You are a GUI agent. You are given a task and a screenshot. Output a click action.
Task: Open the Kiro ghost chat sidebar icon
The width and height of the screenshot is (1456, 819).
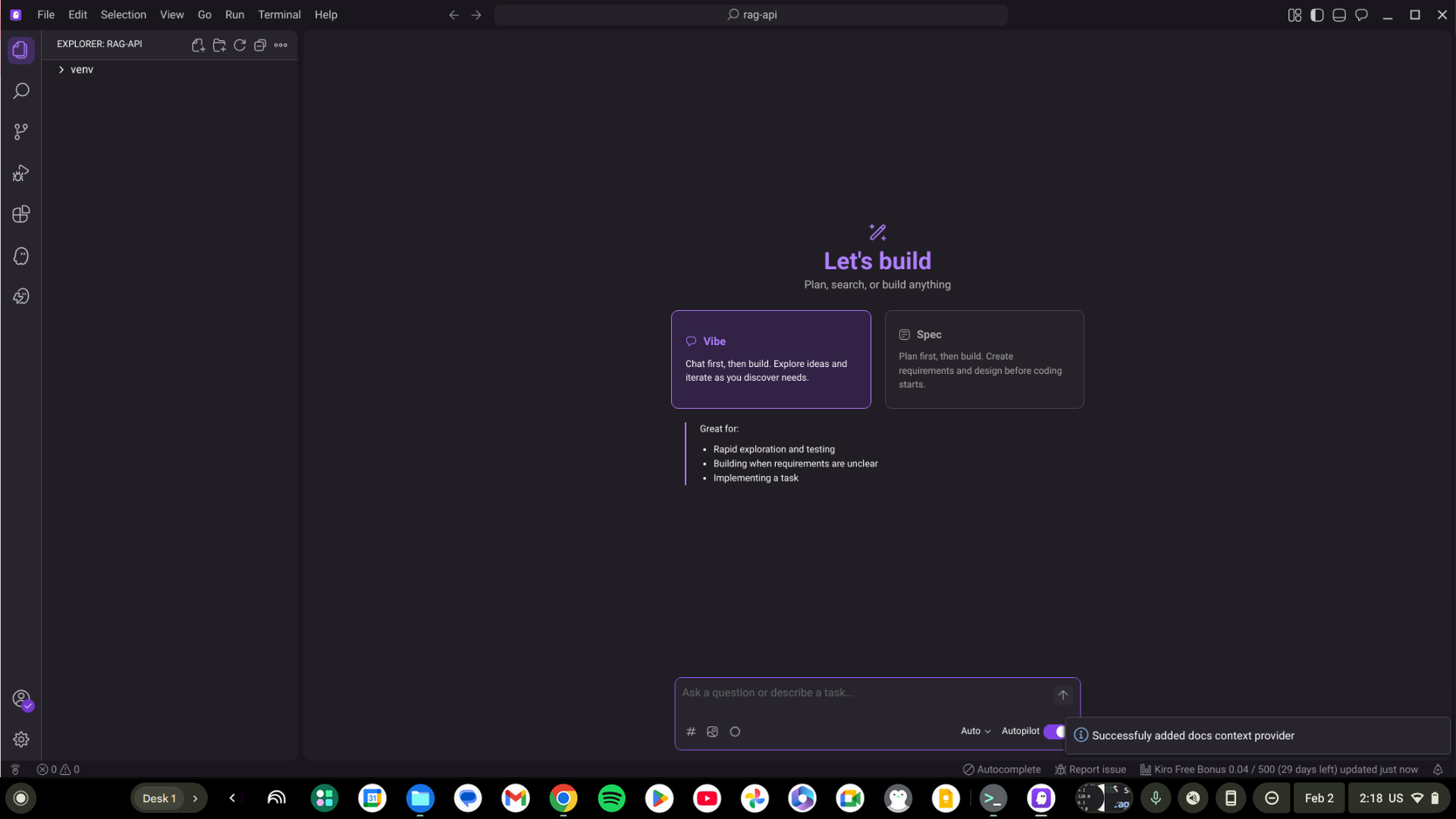20,256
